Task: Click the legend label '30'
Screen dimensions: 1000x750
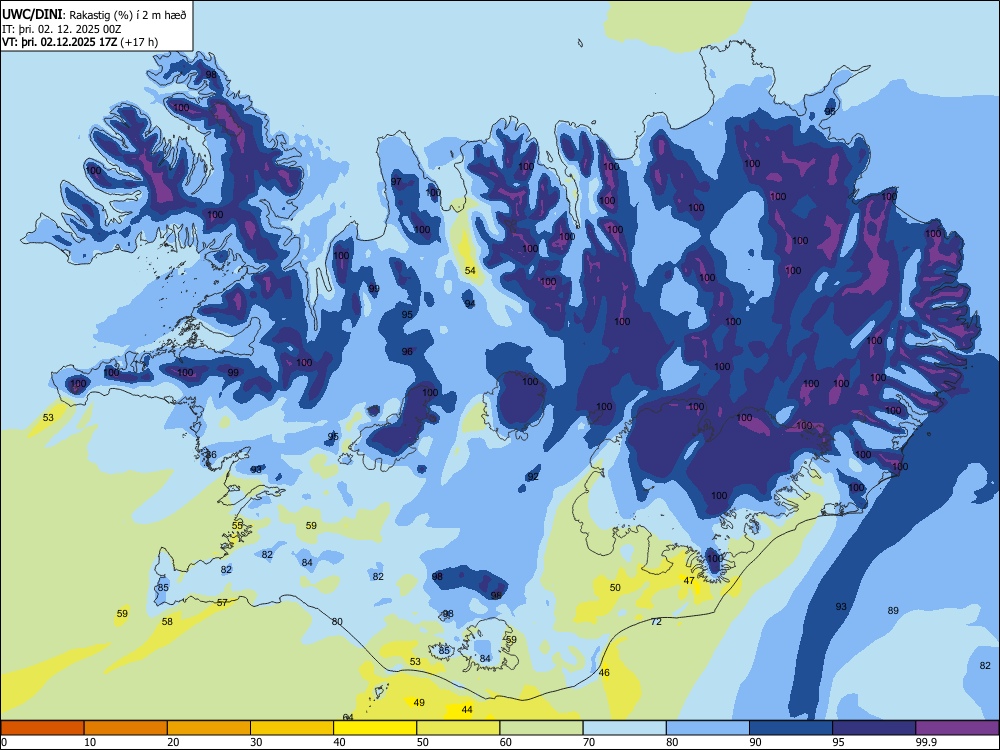Action: tap(256, 742)
